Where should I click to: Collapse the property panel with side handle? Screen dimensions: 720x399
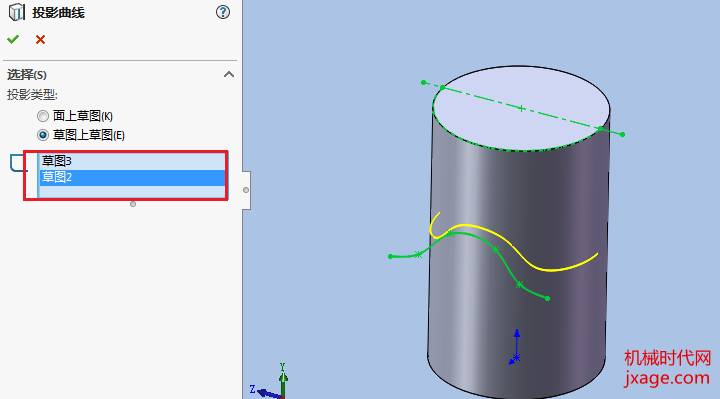246,190
